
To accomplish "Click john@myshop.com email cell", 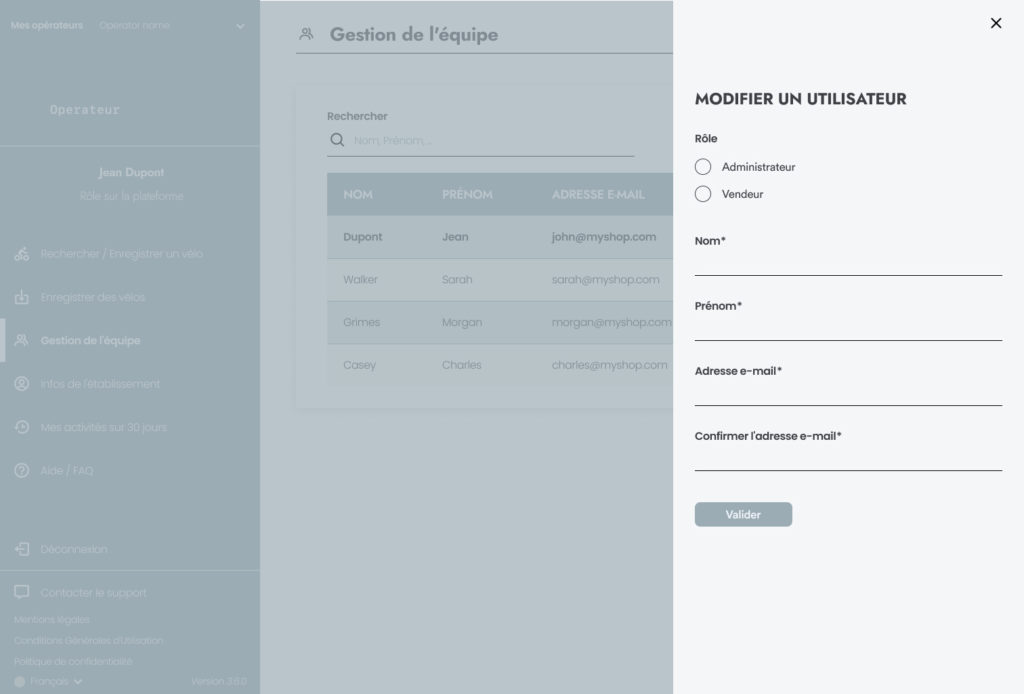I will [x=603, y=237].
